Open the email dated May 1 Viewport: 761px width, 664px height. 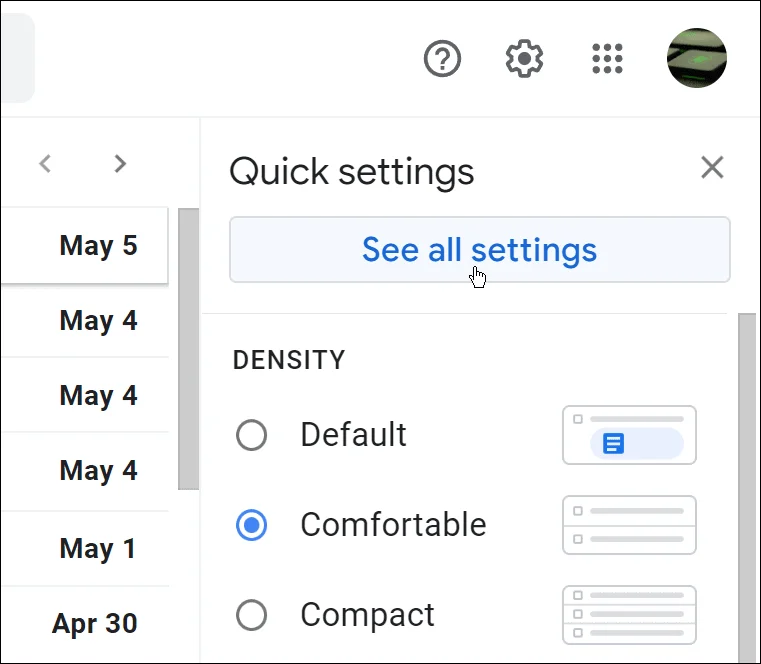84,548
